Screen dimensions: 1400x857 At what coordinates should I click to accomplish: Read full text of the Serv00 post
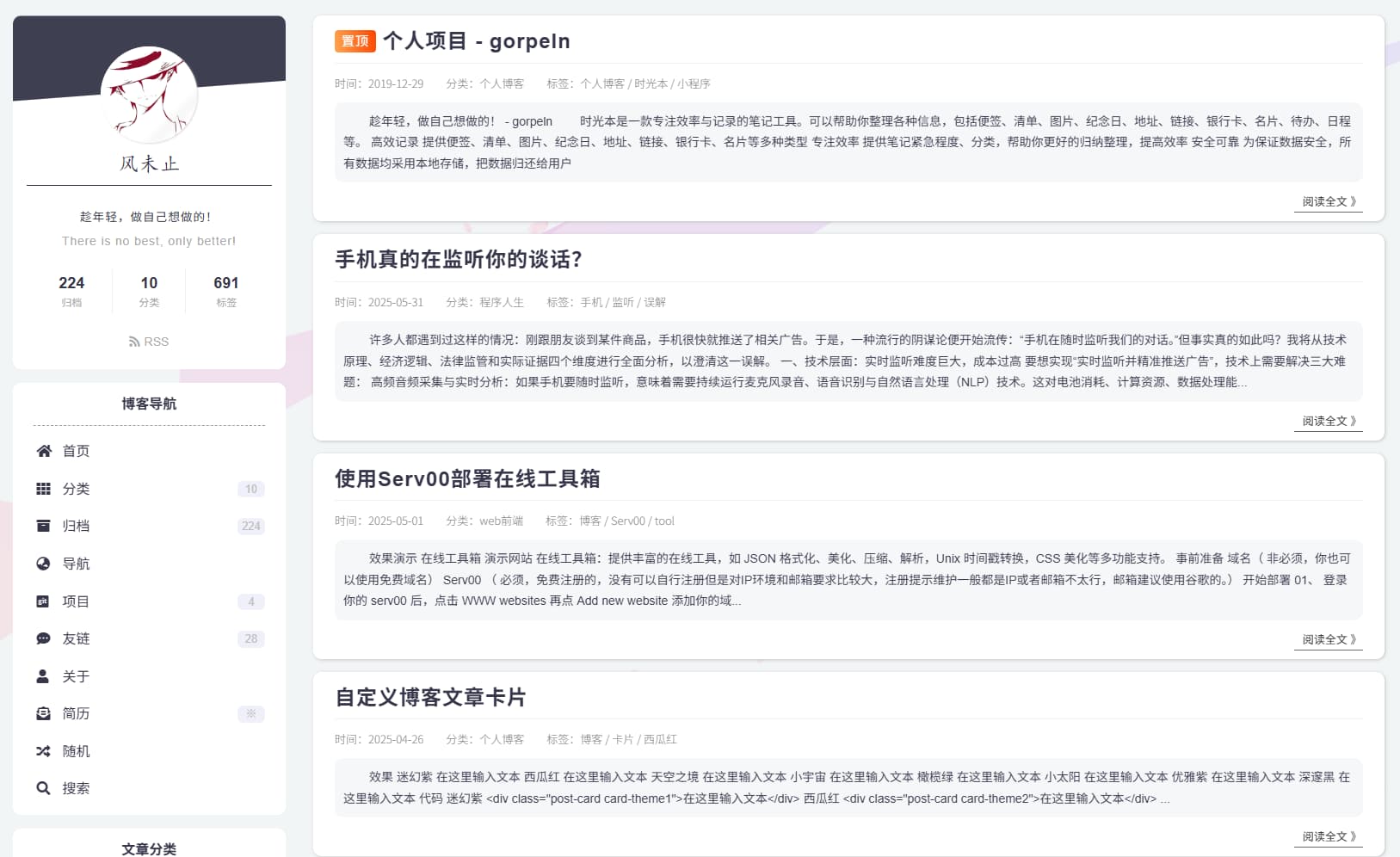1328,639
